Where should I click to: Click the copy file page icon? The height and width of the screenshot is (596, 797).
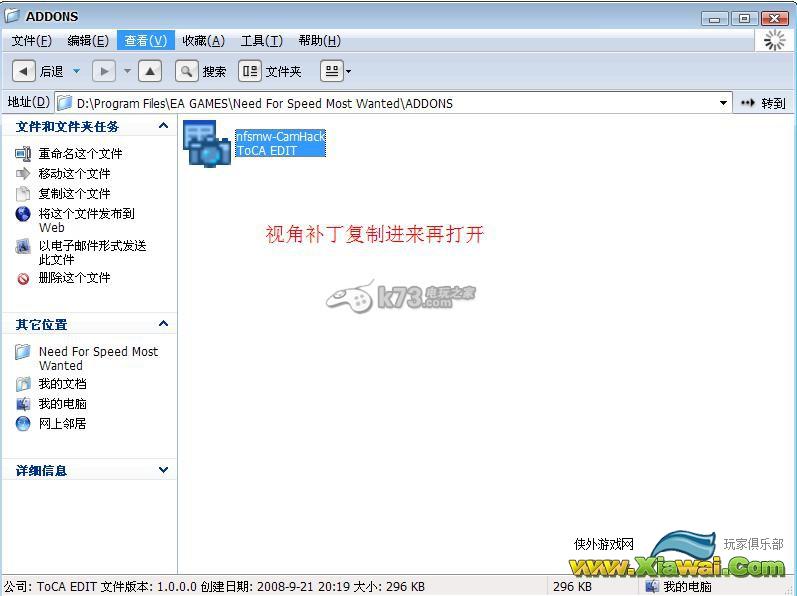(x=23, y=194)
